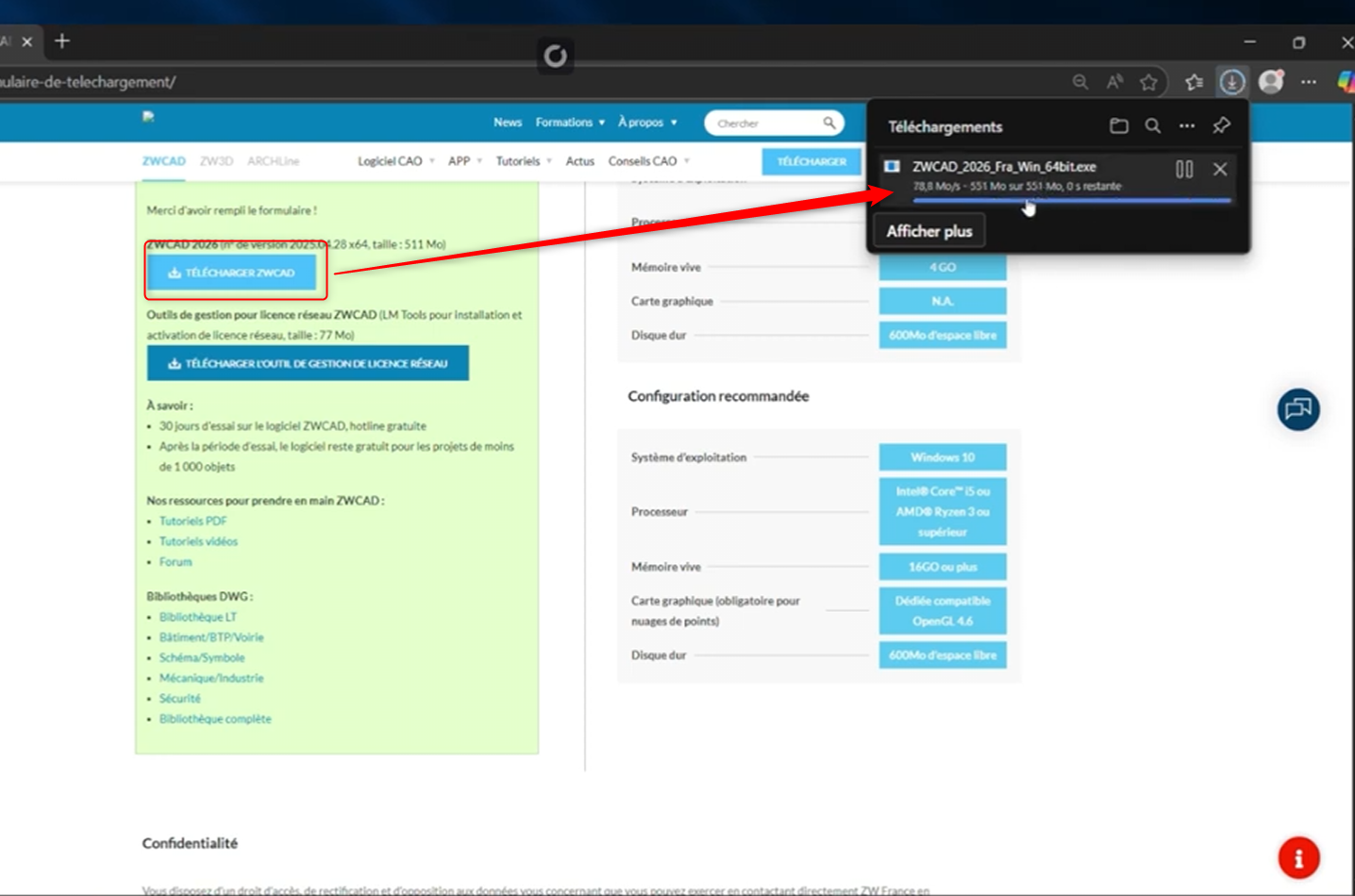Pause the ZWCAD download
This screenshot has width=1355, height=896.
pos(1183,170)
